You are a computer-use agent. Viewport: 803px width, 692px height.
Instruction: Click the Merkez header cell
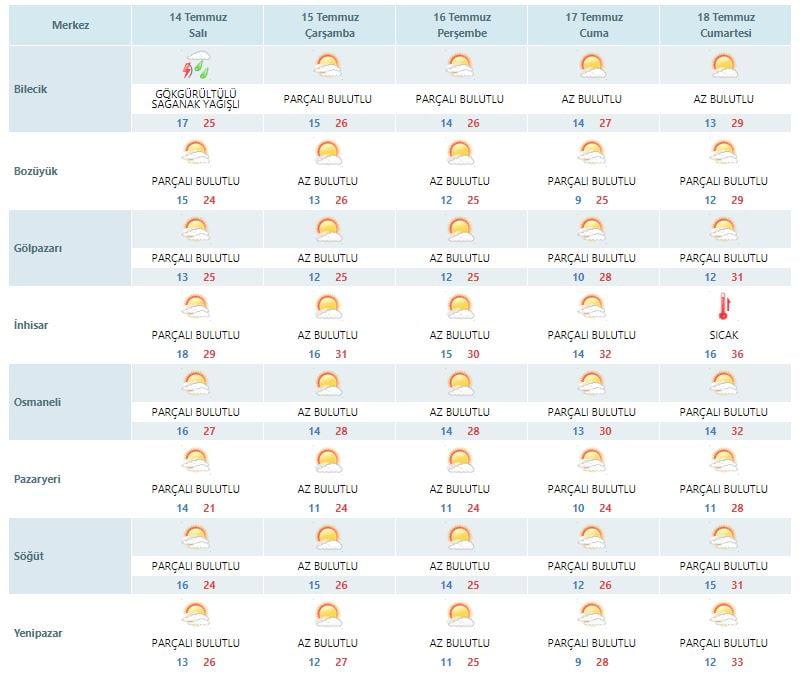pyautogui.click(x=70, y=25)
